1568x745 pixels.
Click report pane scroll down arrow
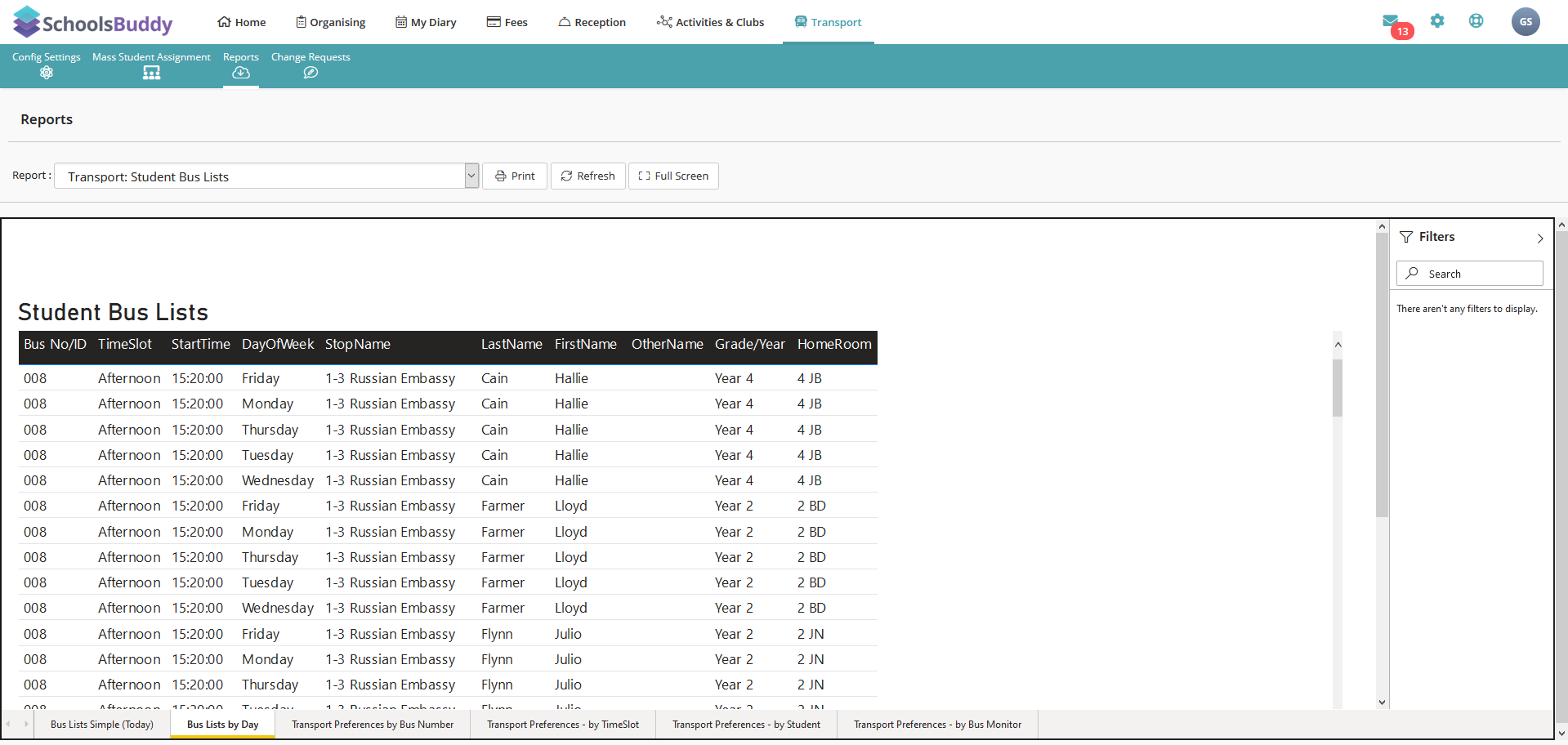(x=1383, y=702)
